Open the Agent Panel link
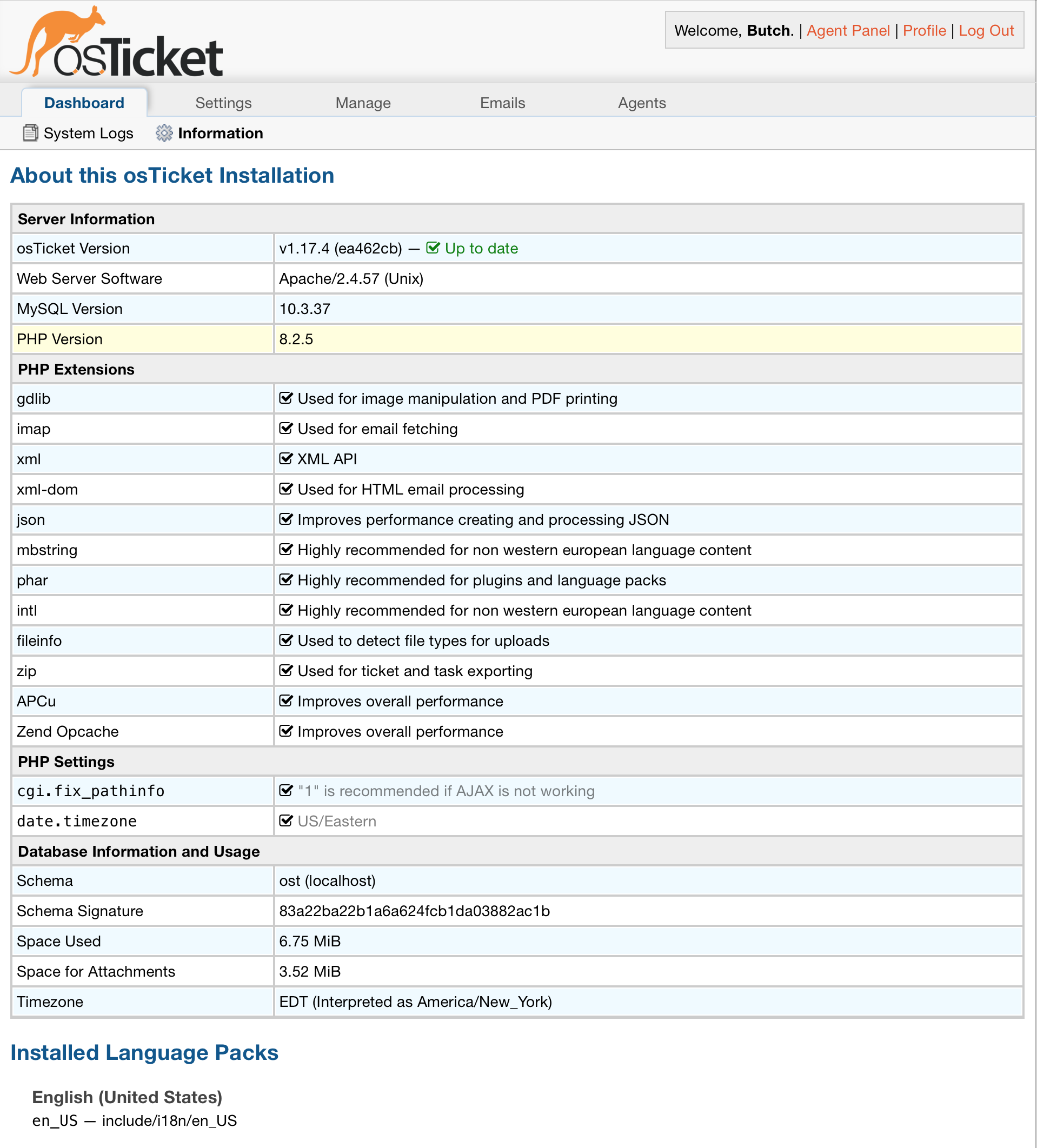 (848, 31)
